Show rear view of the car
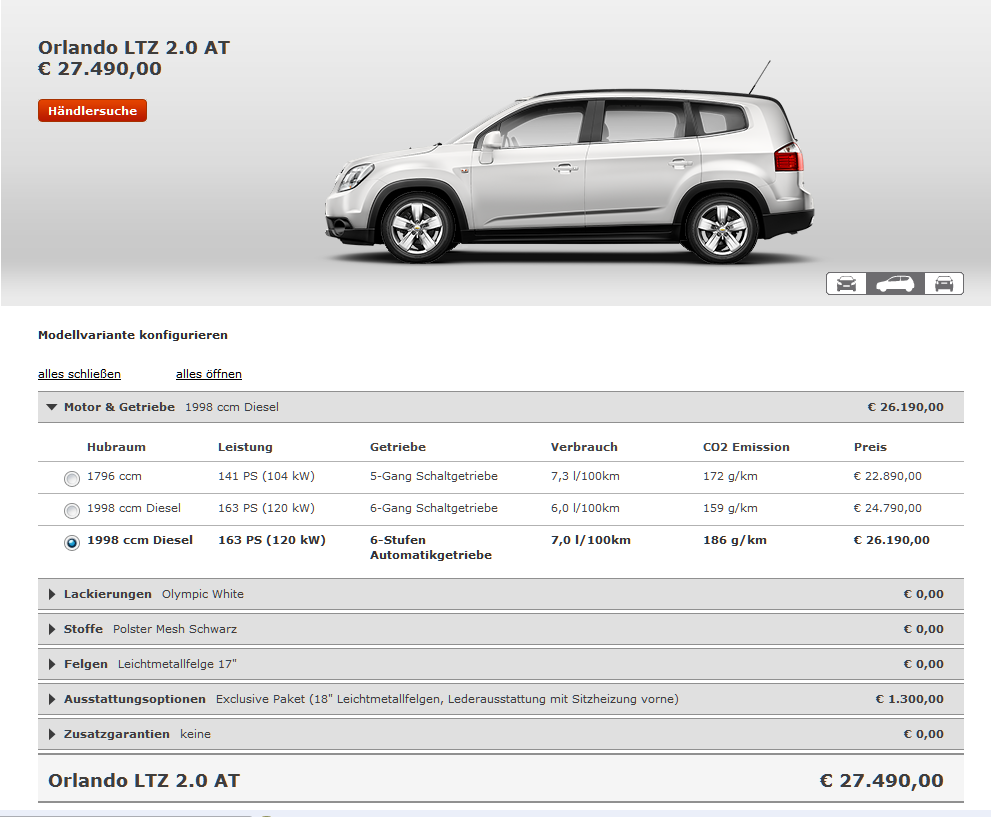The image size is (991, 817). coord(944,284)
